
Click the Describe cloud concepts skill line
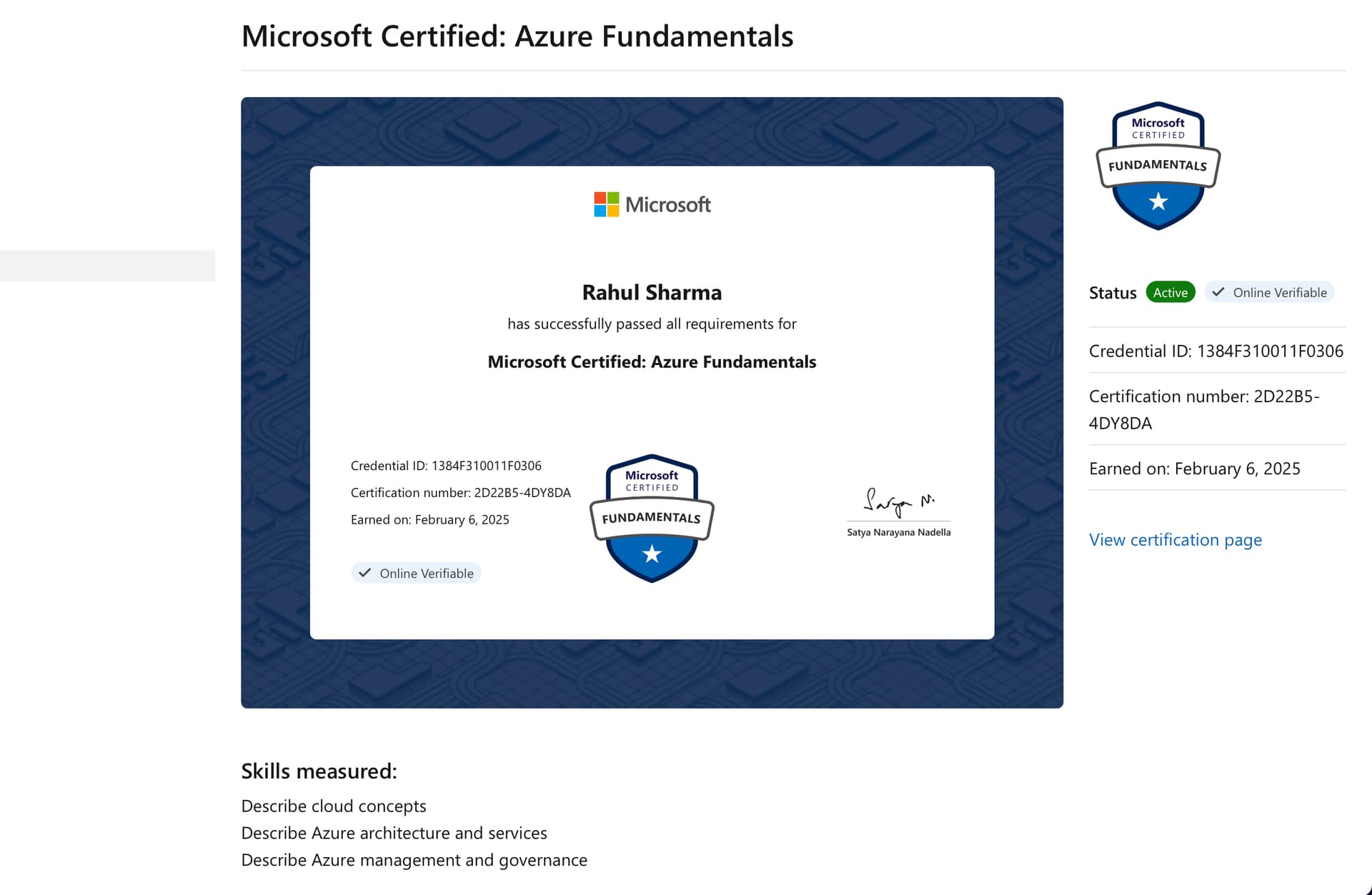point(334,806)
